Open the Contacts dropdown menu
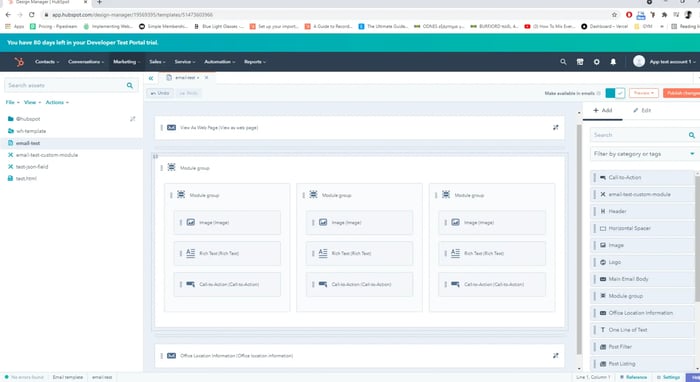 coord(47,62)
